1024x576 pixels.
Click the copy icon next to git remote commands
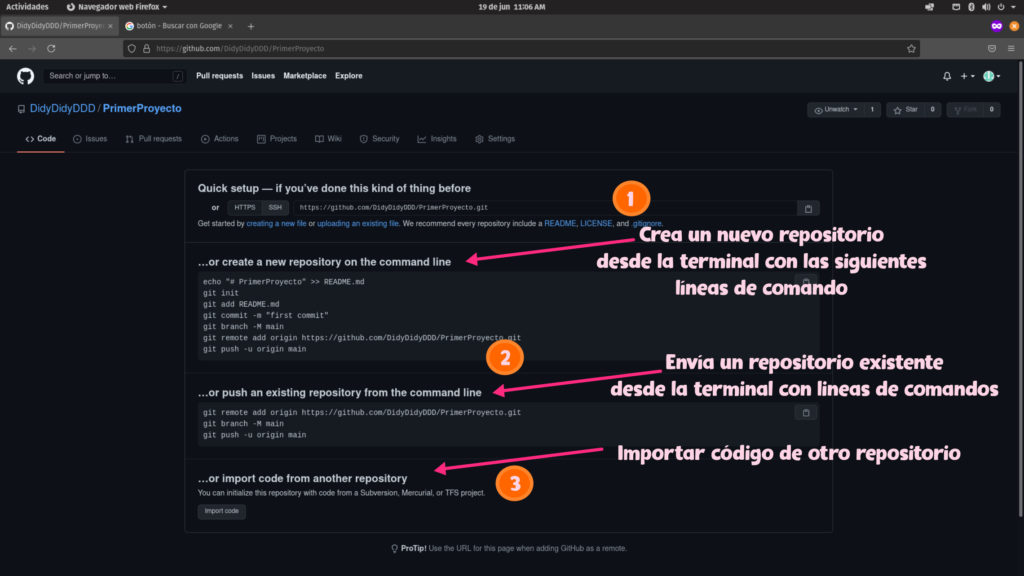pos(805,412)
